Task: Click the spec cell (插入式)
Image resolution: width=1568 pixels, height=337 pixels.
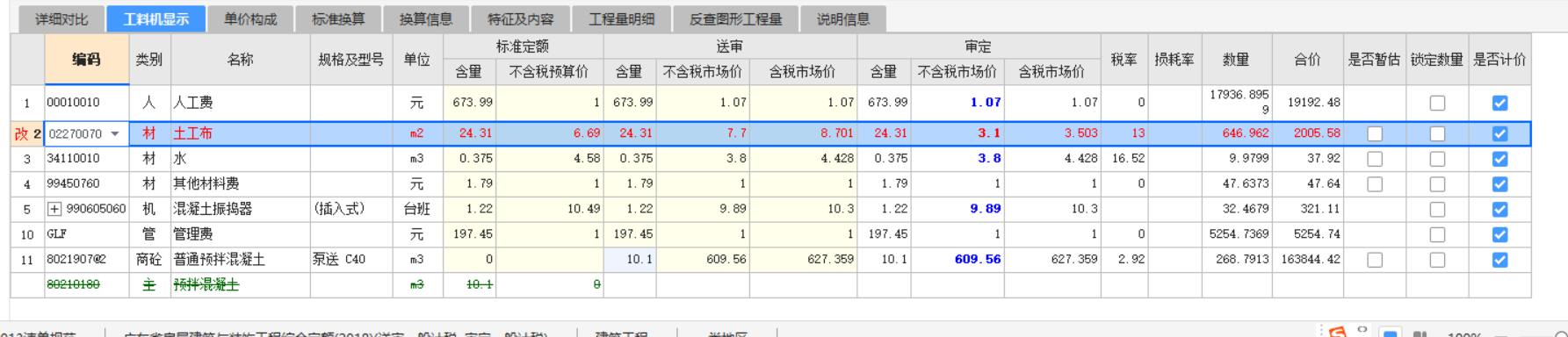Action: point(351,210)
